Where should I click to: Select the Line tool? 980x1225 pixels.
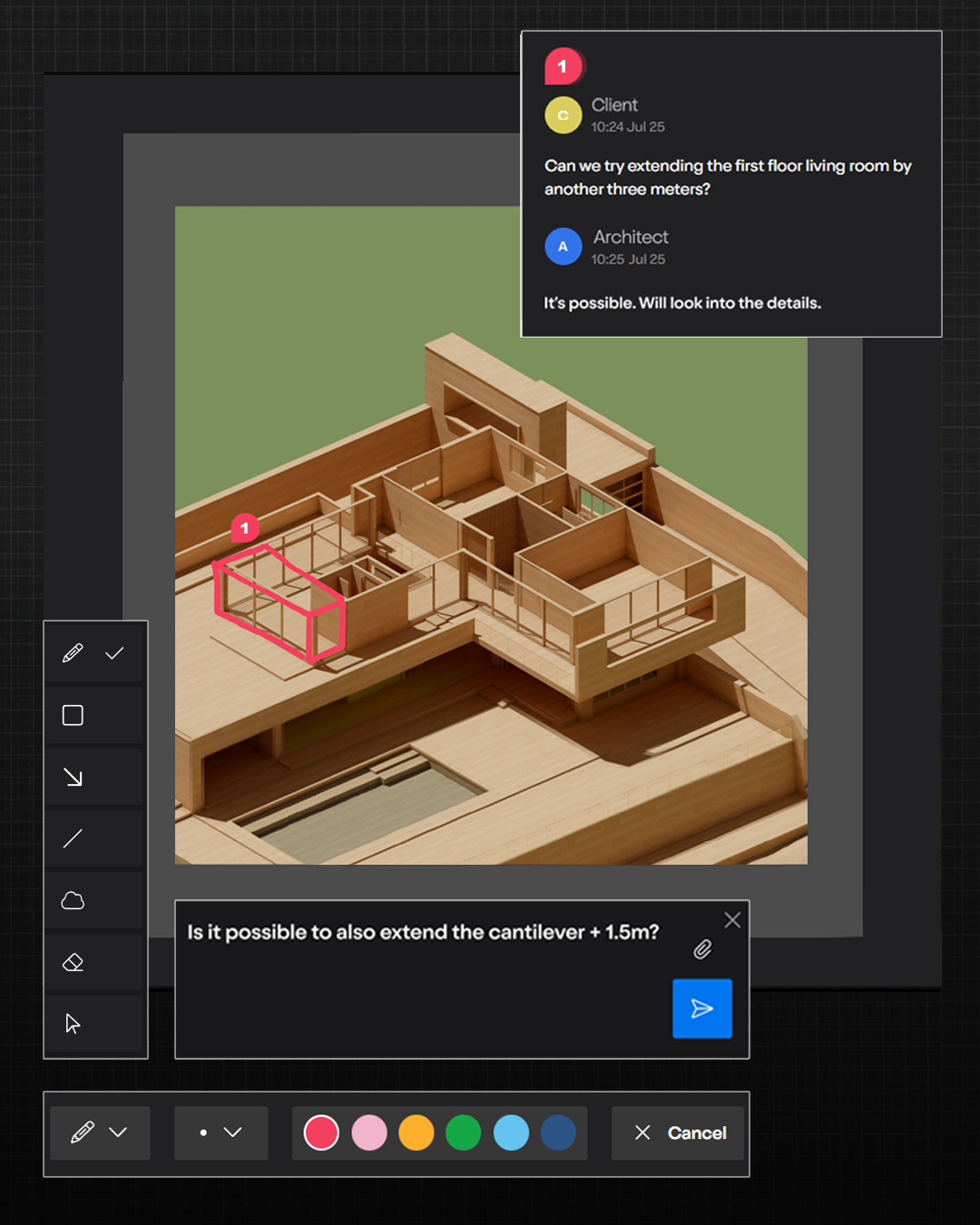click(x=73, y=838)
